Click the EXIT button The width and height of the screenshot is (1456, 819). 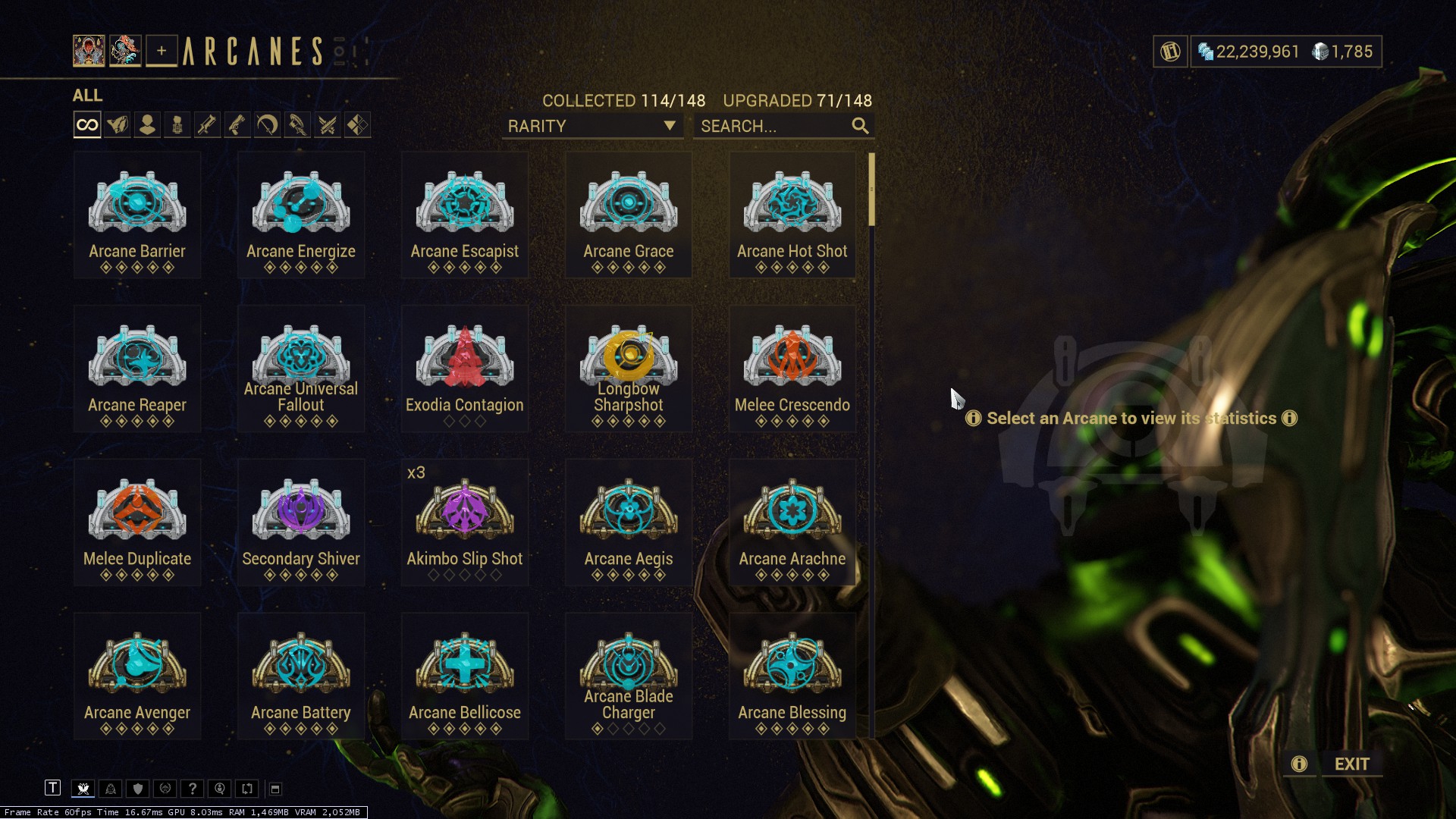click(x=1351, y=764)
